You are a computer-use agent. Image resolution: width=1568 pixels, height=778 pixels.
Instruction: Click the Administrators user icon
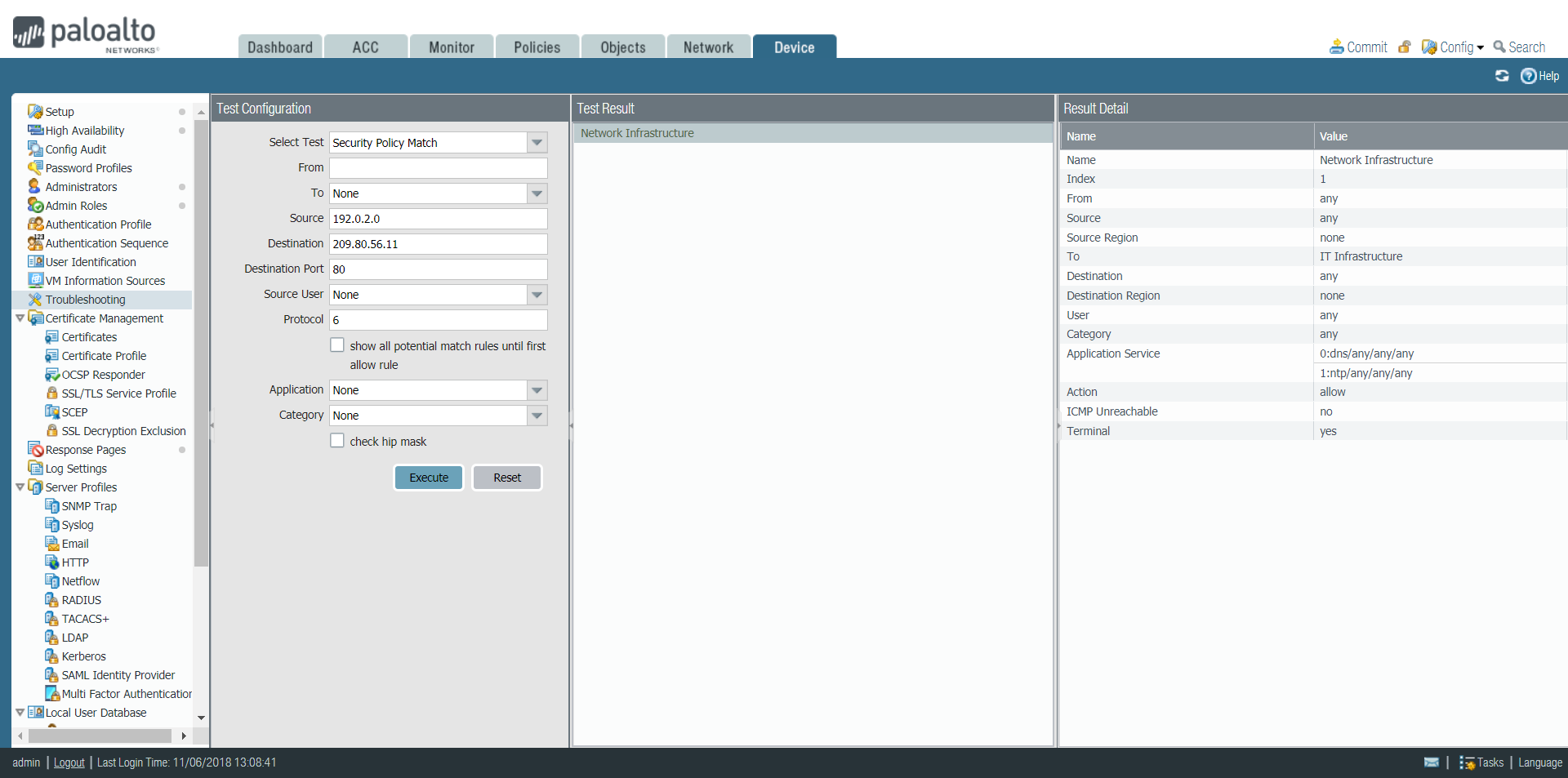coord(35,187)
